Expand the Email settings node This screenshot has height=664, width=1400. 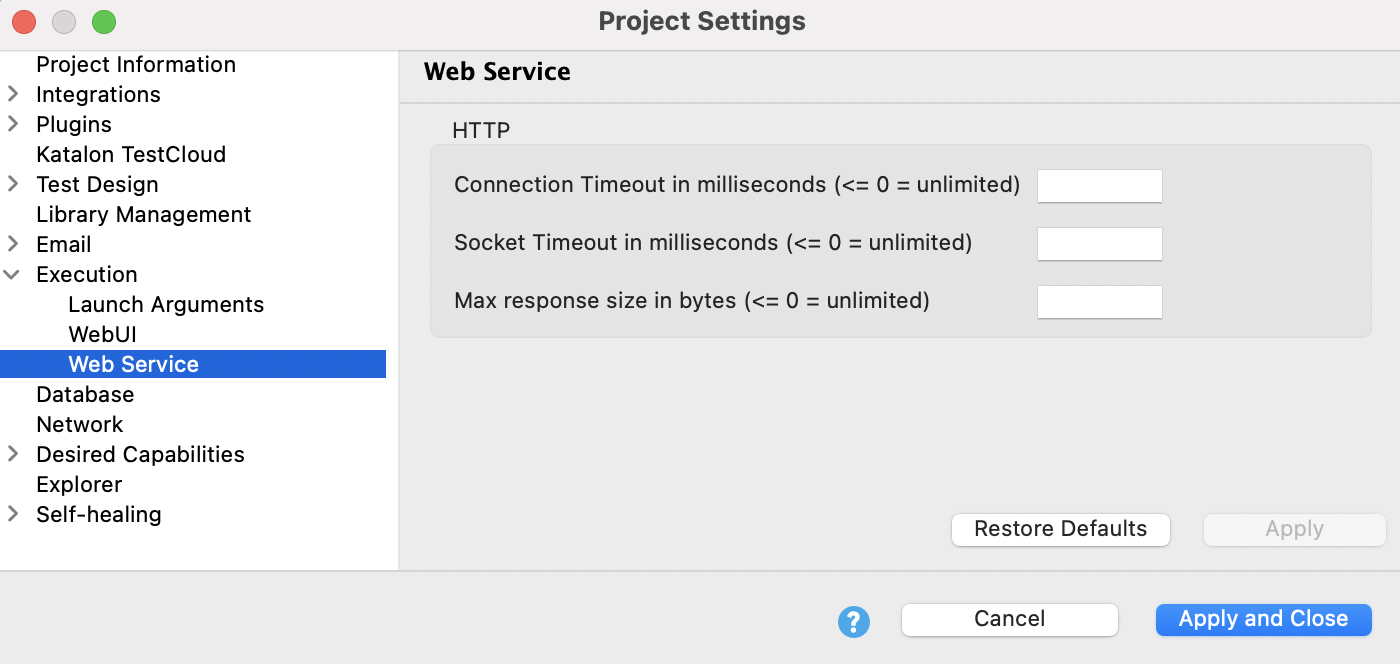click(13, 244)
